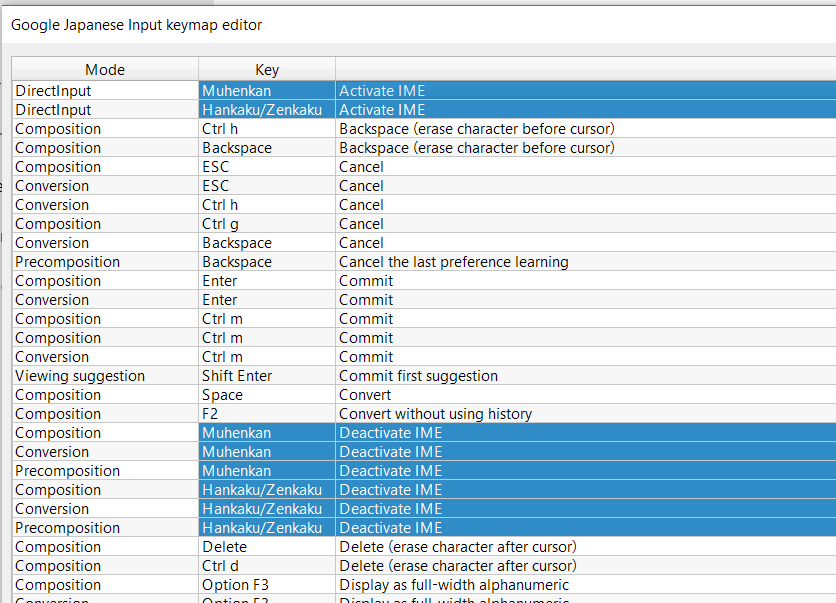Select the Backspace key cell in the Conversion row
The image size is (836, 603).
click(x=267, y=243)
